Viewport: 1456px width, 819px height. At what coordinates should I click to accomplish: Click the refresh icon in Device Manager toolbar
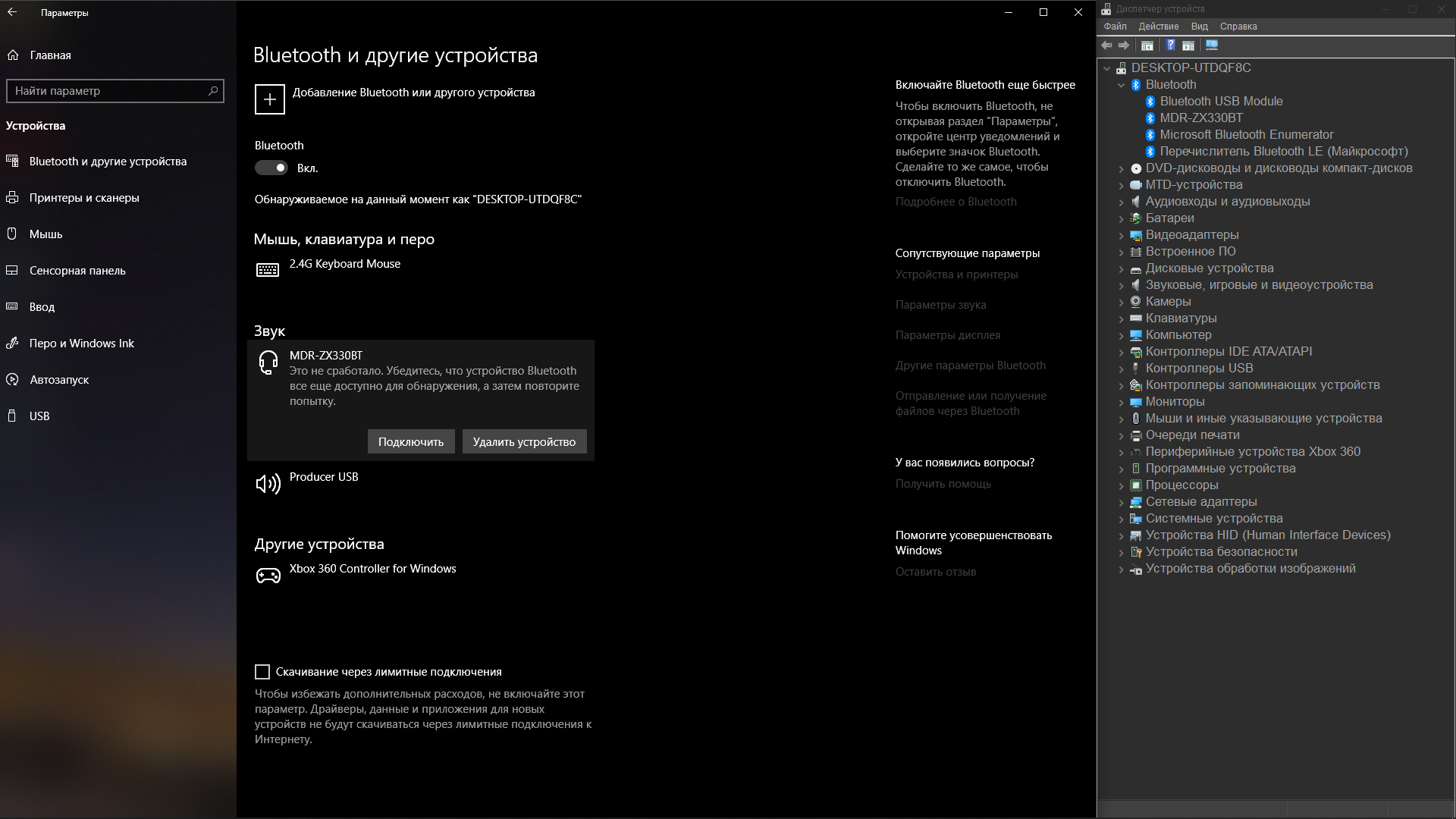(1213, 46)
